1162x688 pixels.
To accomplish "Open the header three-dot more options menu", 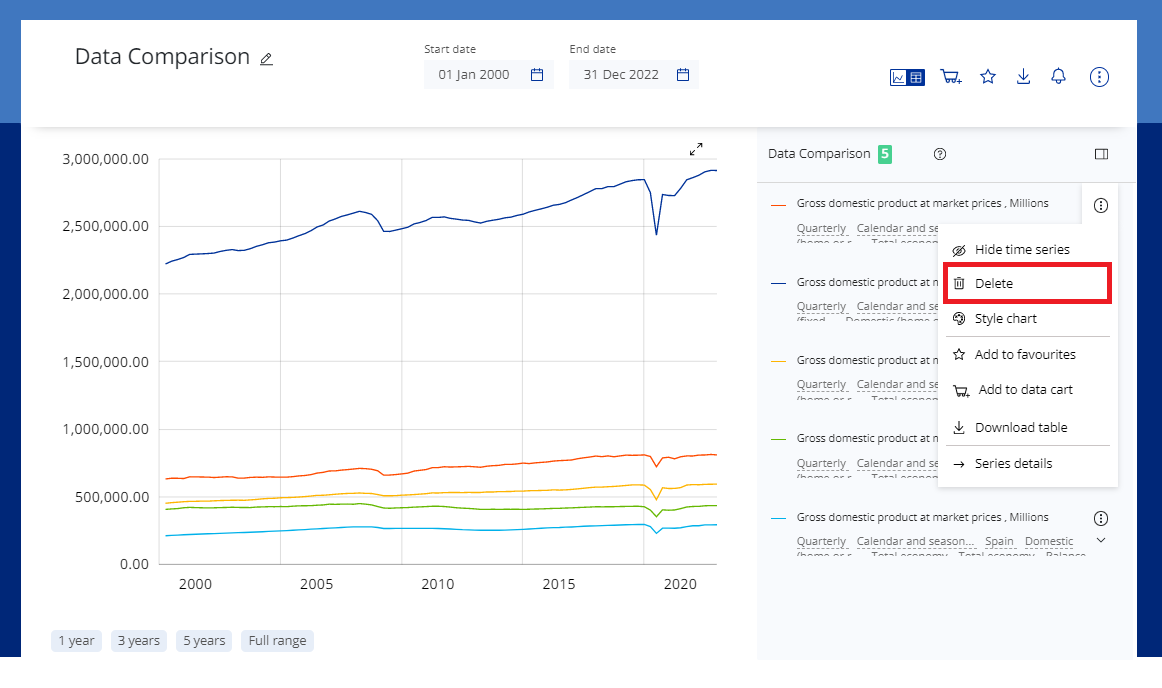I will click(x=1099, y=77).
